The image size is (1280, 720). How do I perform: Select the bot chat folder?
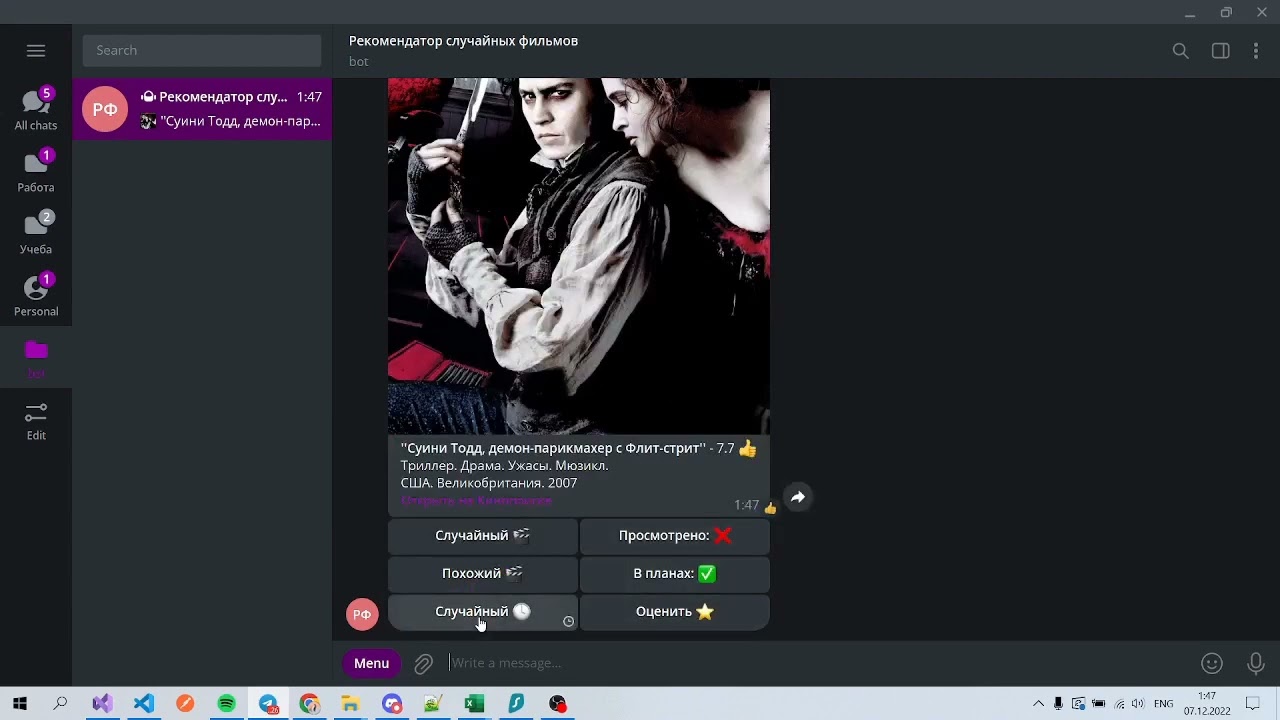(36, 358)
